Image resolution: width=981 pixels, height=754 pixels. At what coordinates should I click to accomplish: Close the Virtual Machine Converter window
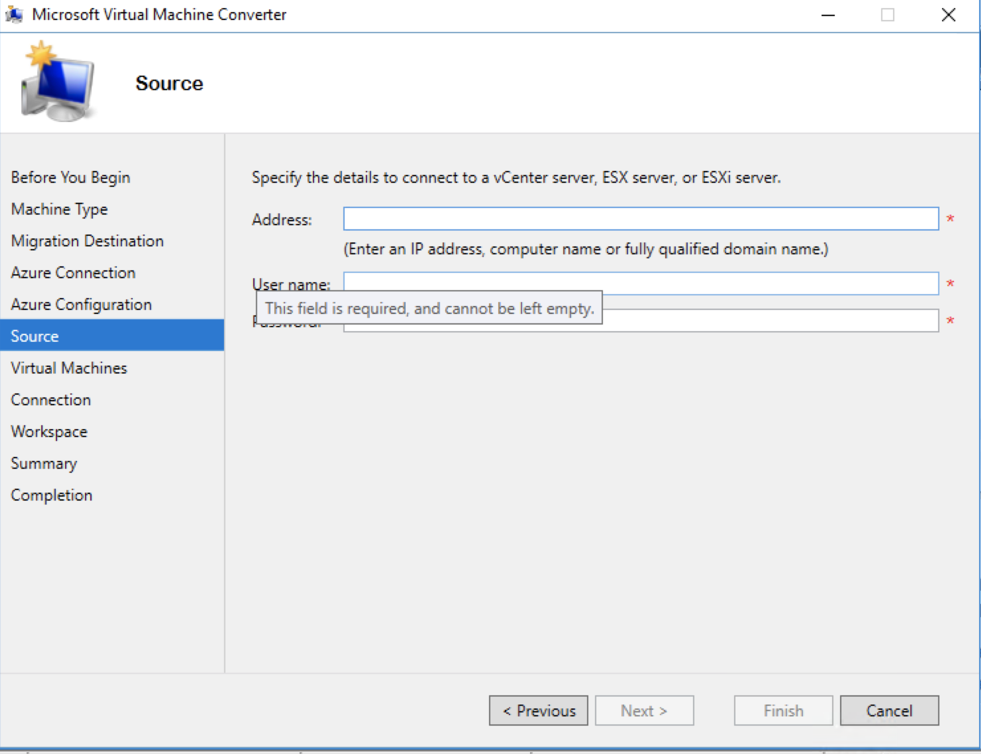(x=948, y=14)
